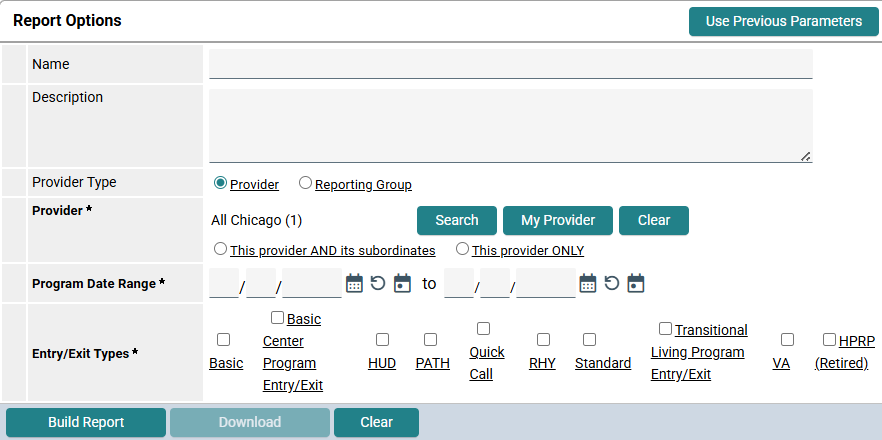Set start date to today icon

(402, 283)
